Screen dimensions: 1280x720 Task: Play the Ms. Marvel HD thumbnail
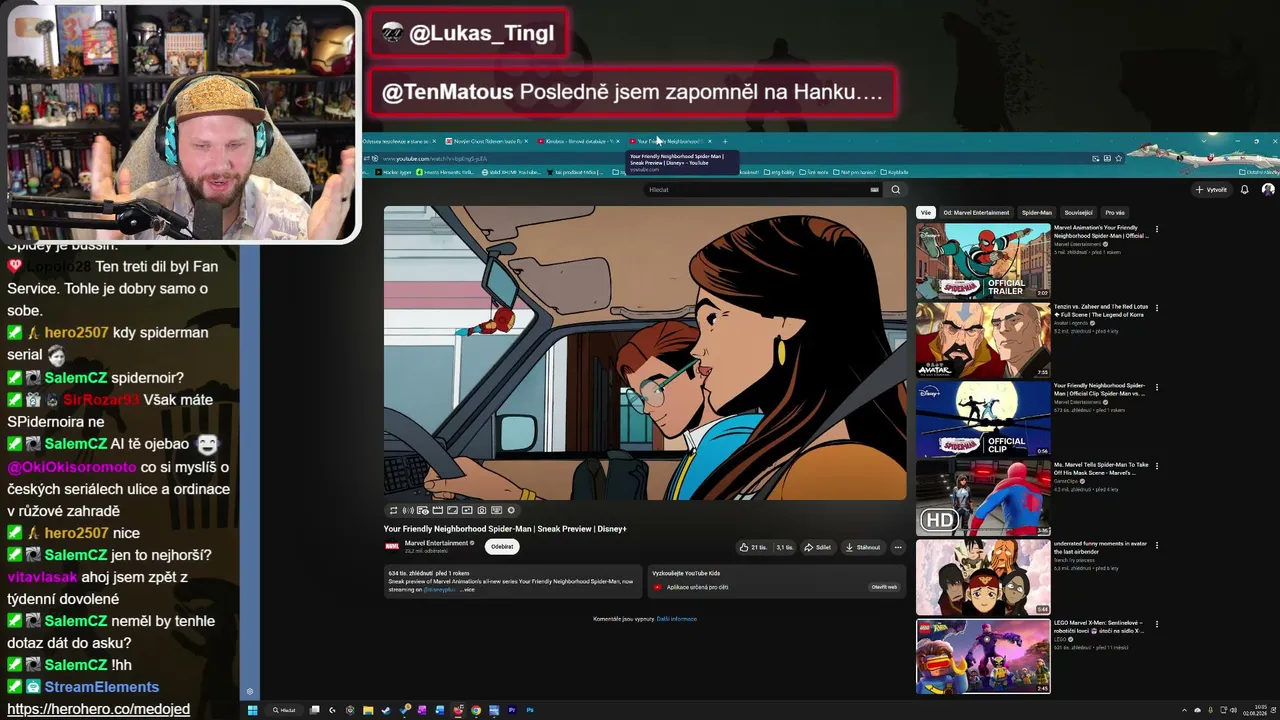pos(983,498)
